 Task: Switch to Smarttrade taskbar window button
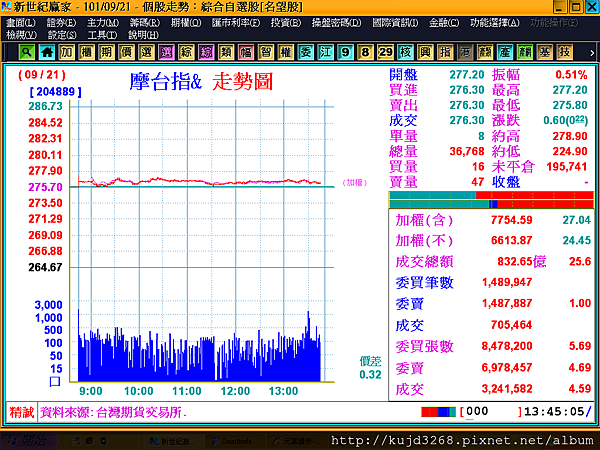(232, 441)
